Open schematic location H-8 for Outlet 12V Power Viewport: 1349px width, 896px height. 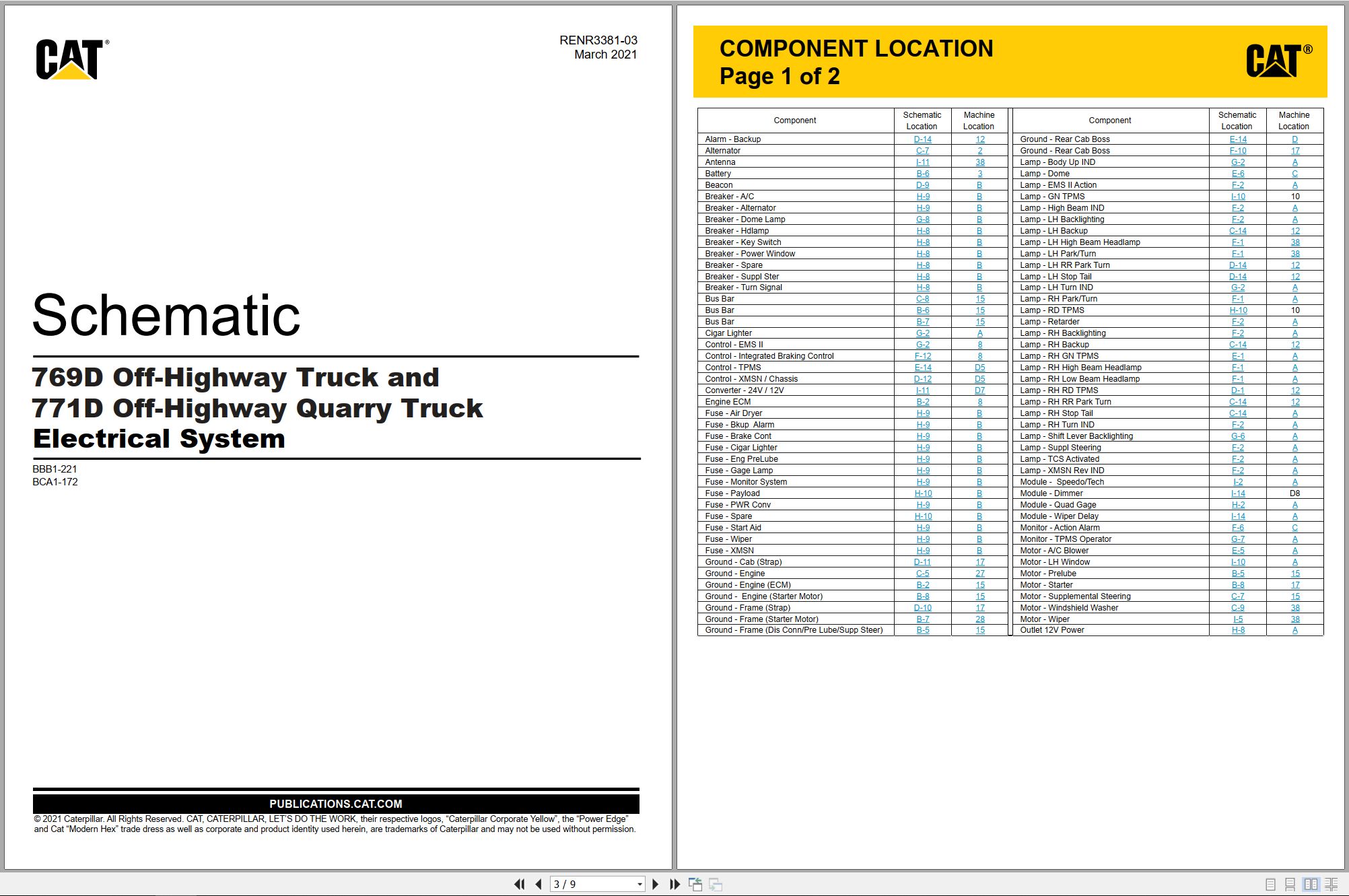1237,631
